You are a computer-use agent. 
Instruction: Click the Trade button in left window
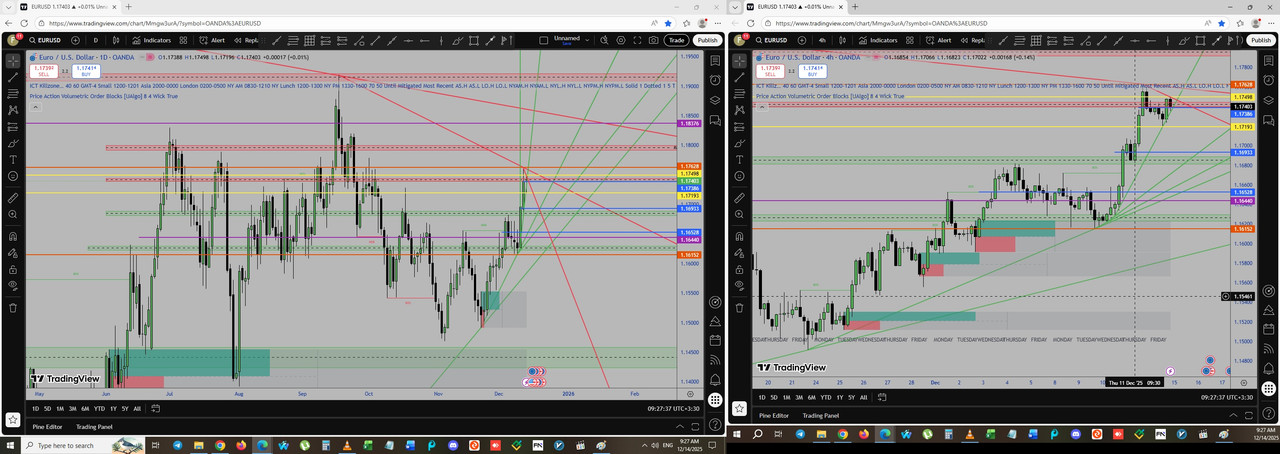pos(676,40)
